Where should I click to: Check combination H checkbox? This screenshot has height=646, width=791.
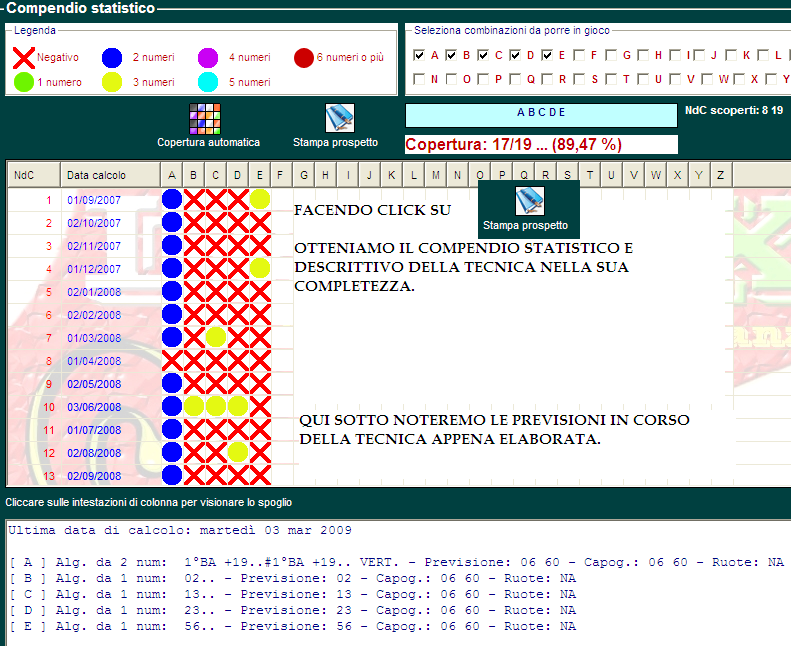pos(643,55)
